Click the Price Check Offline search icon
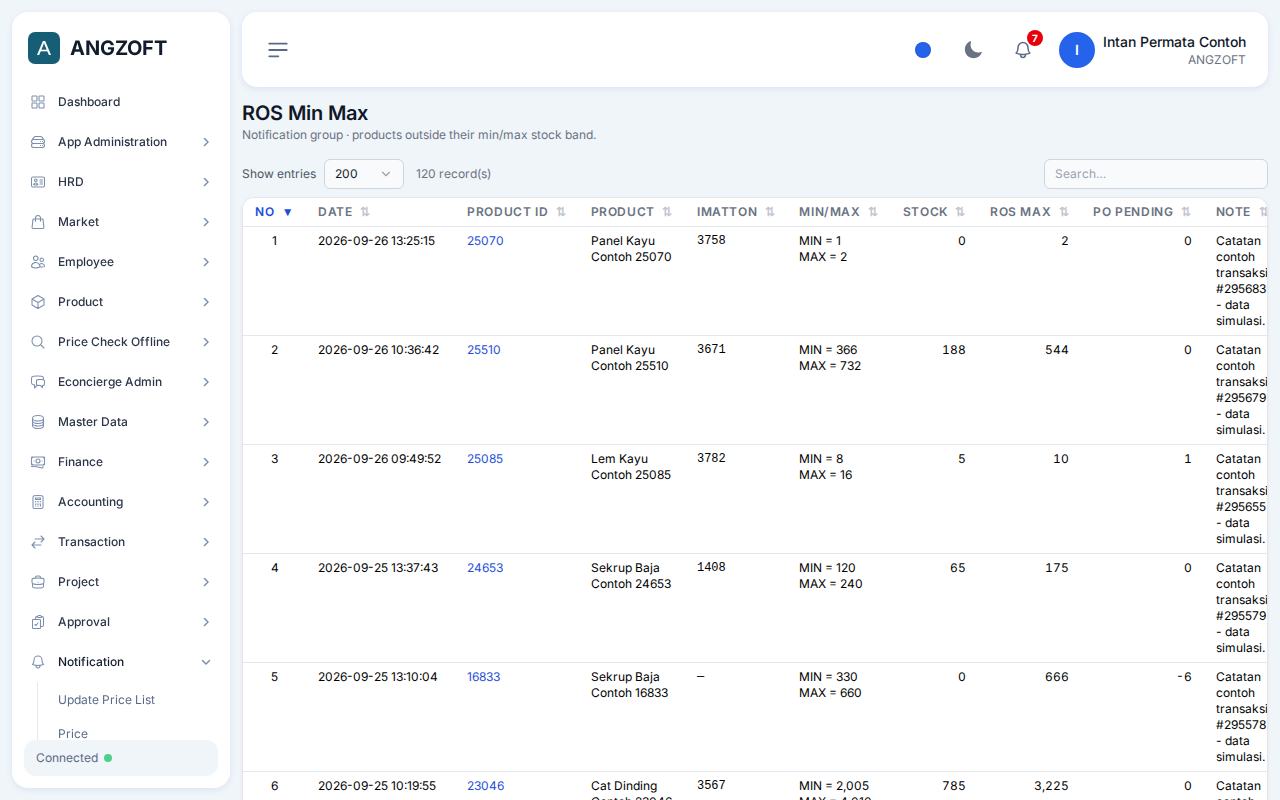This screenshot has width=1280, height=800. click(38, 342)
